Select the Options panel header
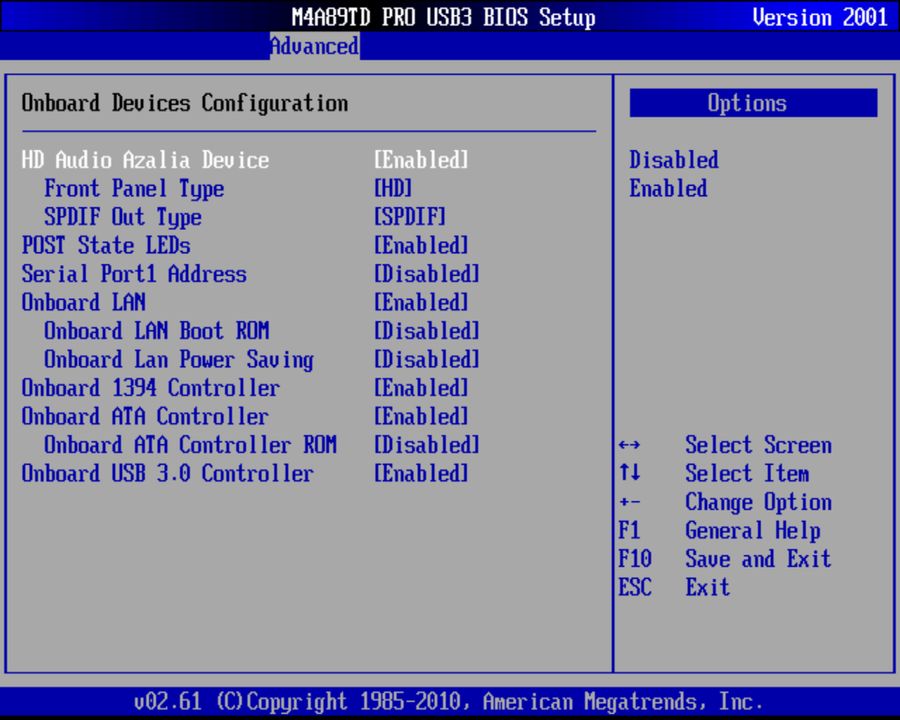 point(752,102)
